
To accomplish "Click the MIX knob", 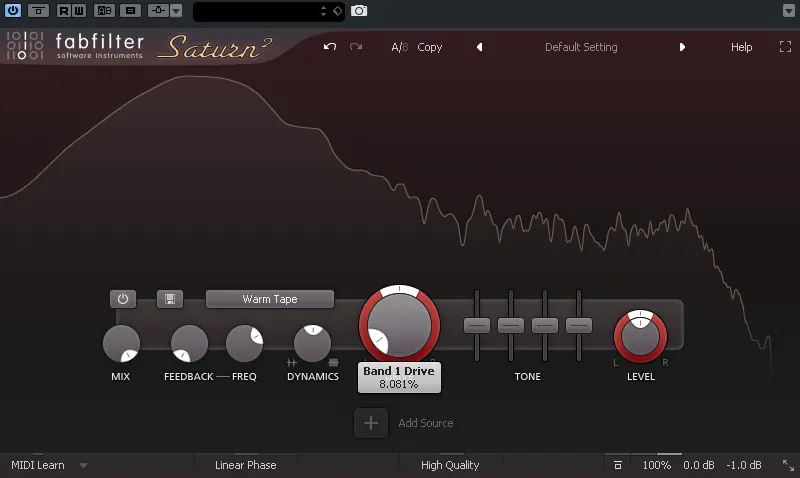I will point(121,343).
